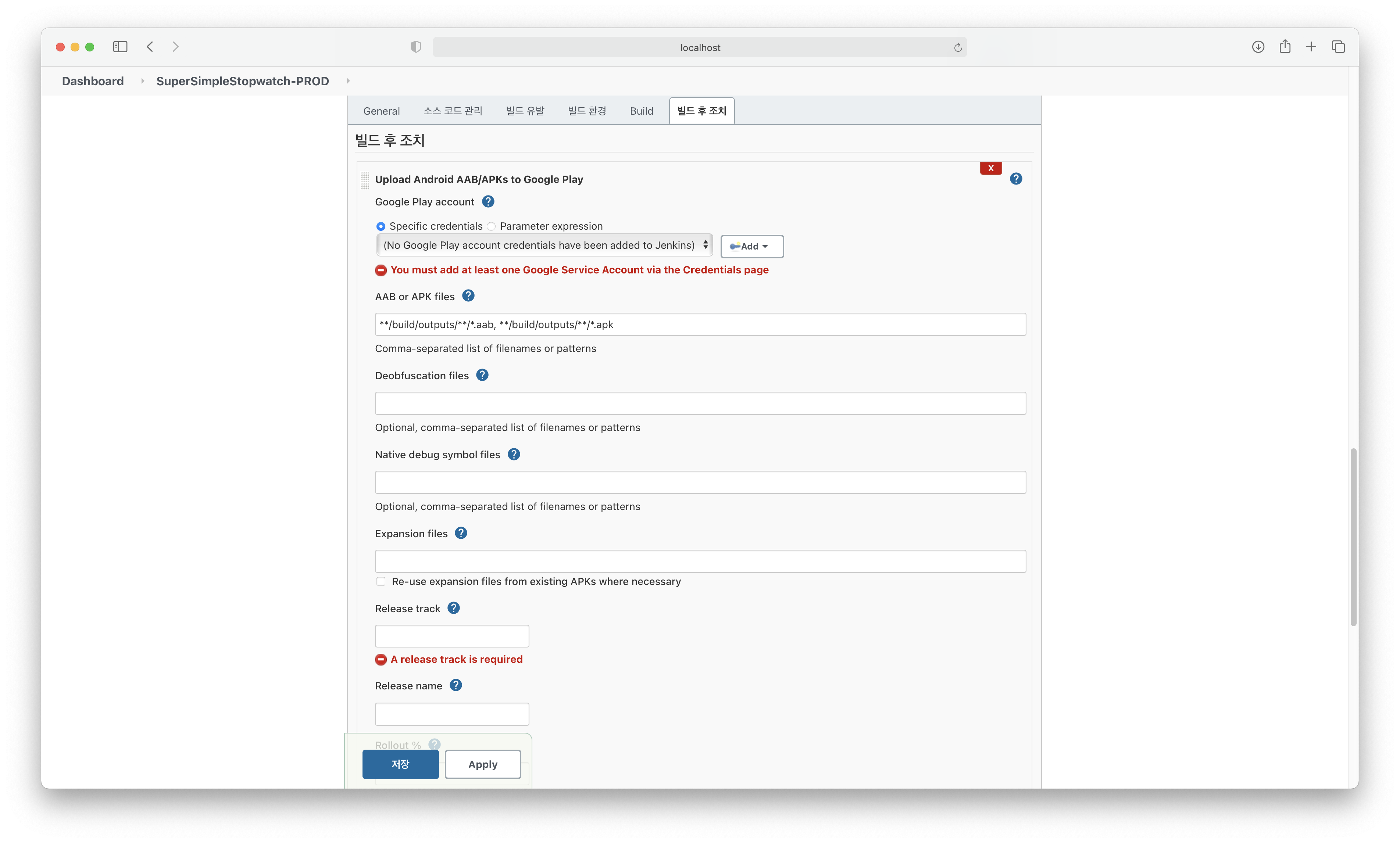Click Deobfuscation files help icon

point(482,376)
